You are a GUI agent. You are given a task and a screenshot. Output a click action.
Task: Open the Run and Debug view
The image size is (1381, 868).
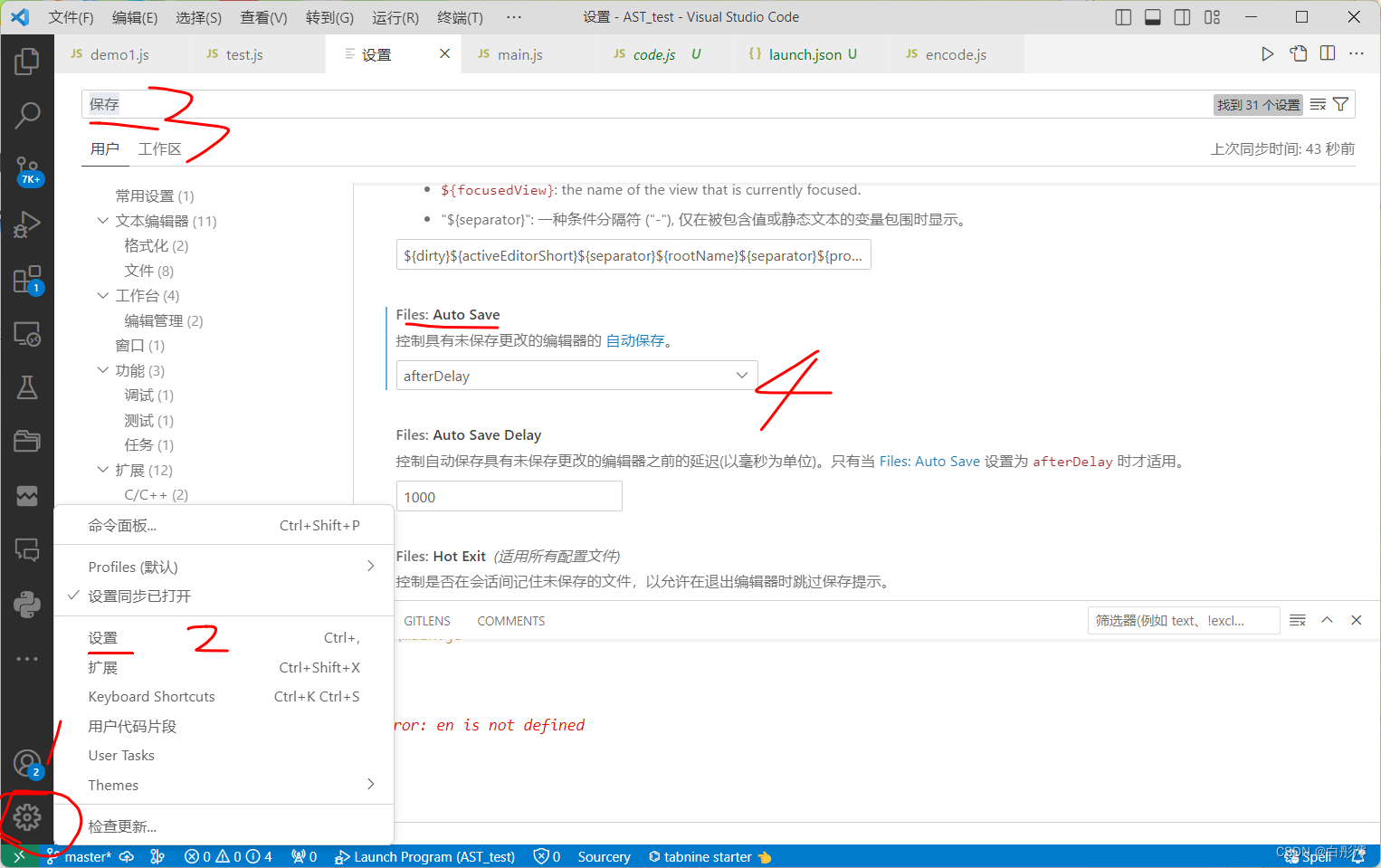point(27,224)
